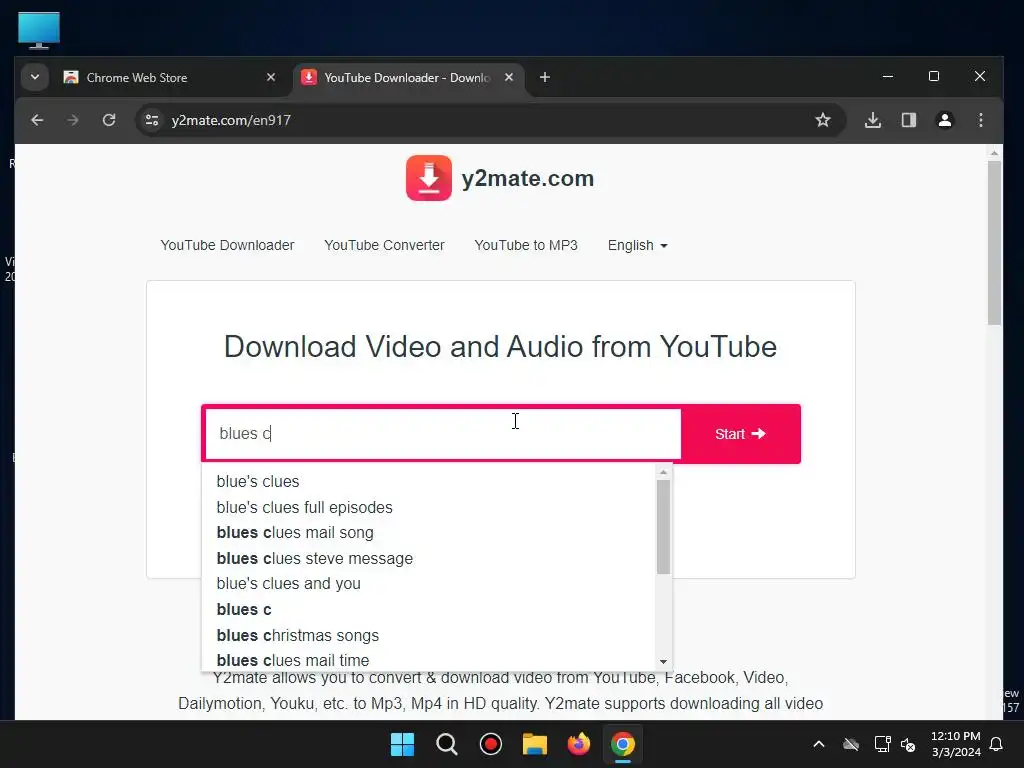Screen dimensions: 1024x768
Task: Click the cloud sync tray icon
Action: [850, 744]
